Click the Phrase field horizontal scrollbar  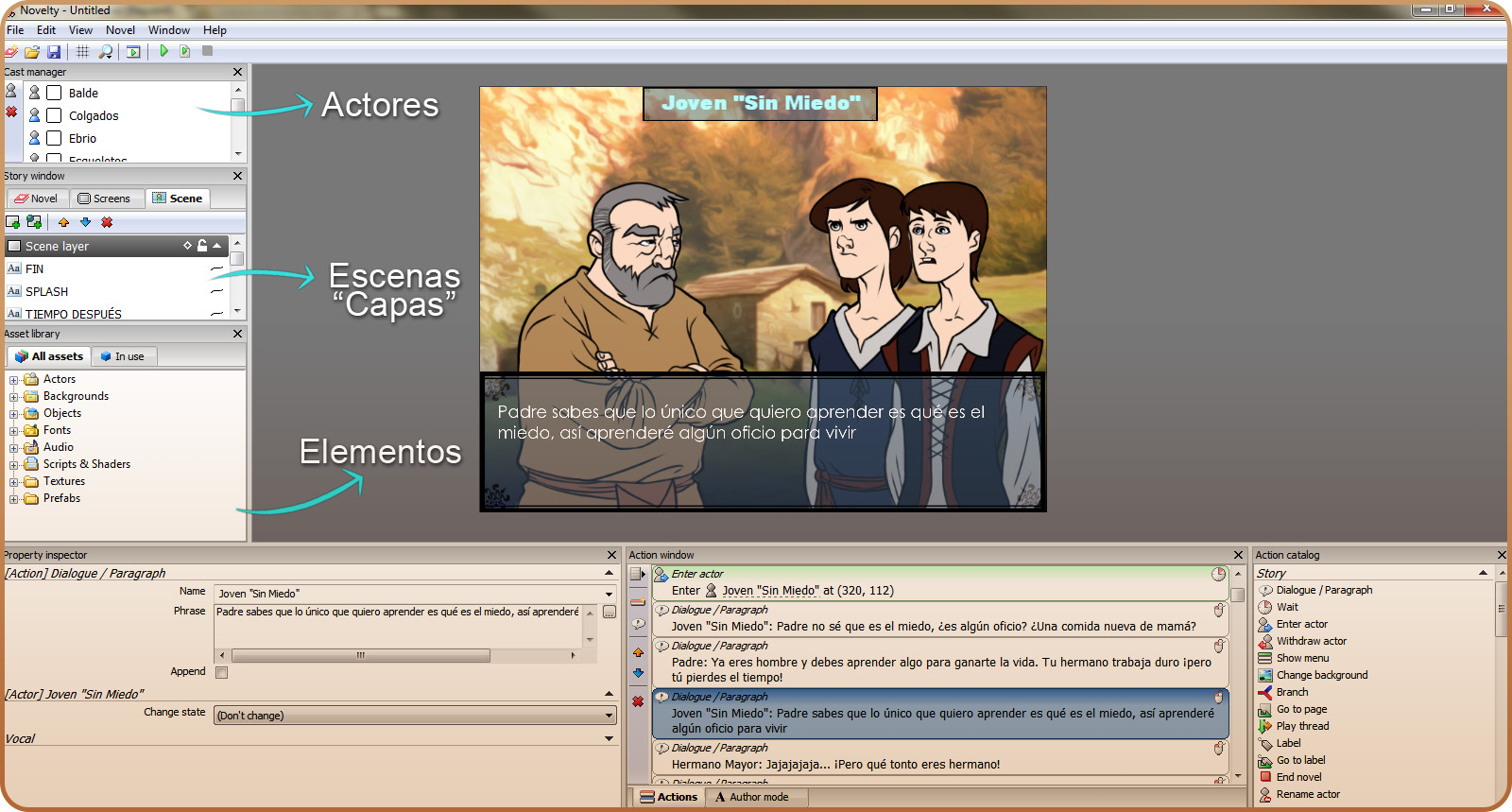coord(361,655)
